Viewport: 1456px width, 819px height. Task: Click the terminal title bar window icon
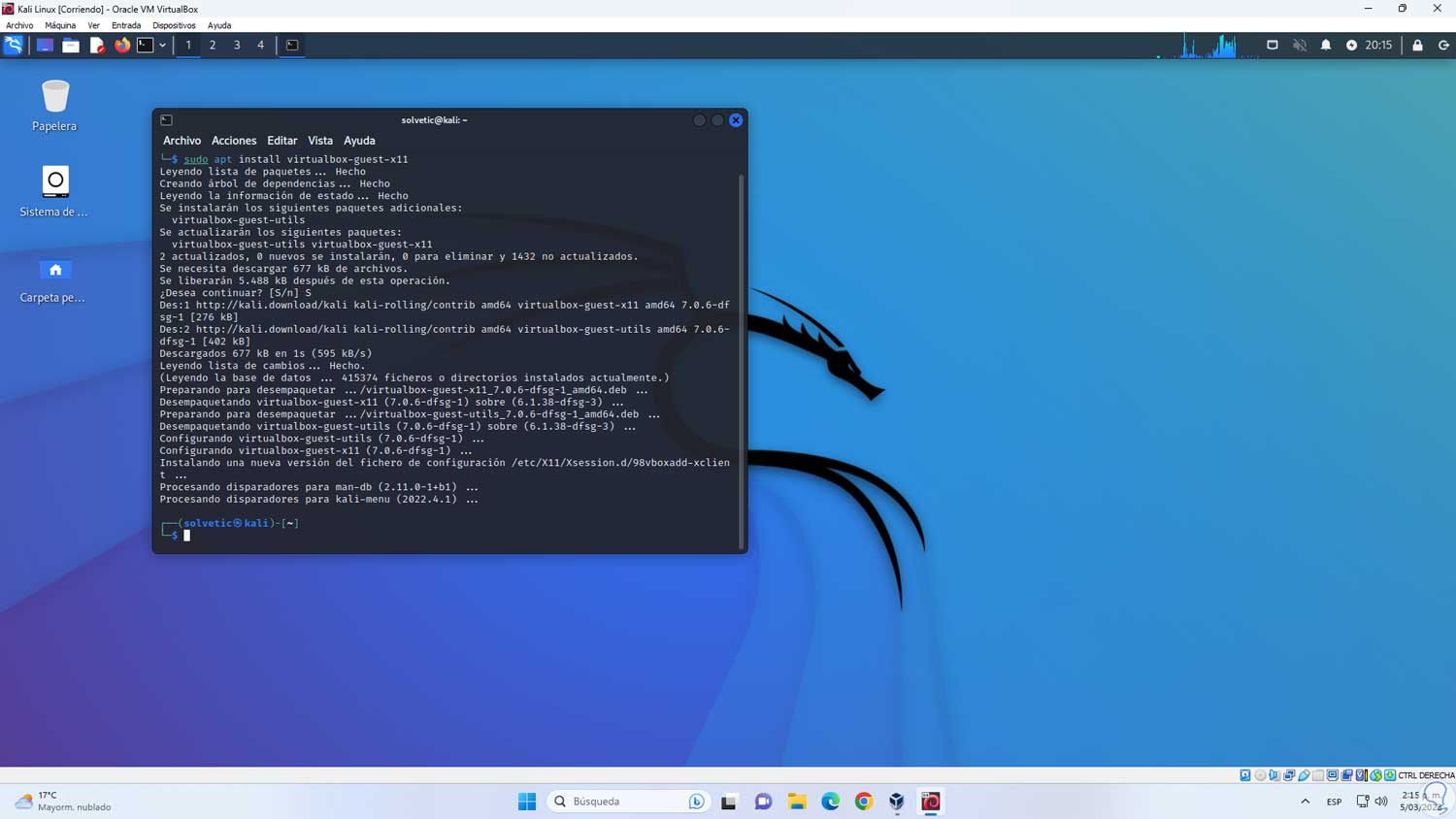(167, 120)
